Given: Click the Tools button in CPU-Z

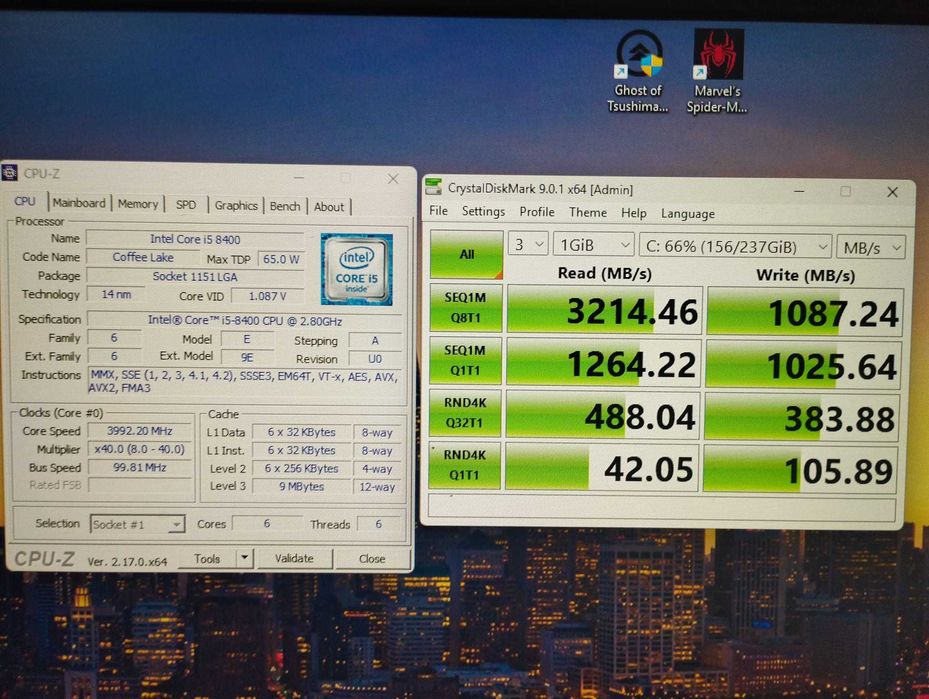Looking at the screenshot, I should click(x=207, y=558).
